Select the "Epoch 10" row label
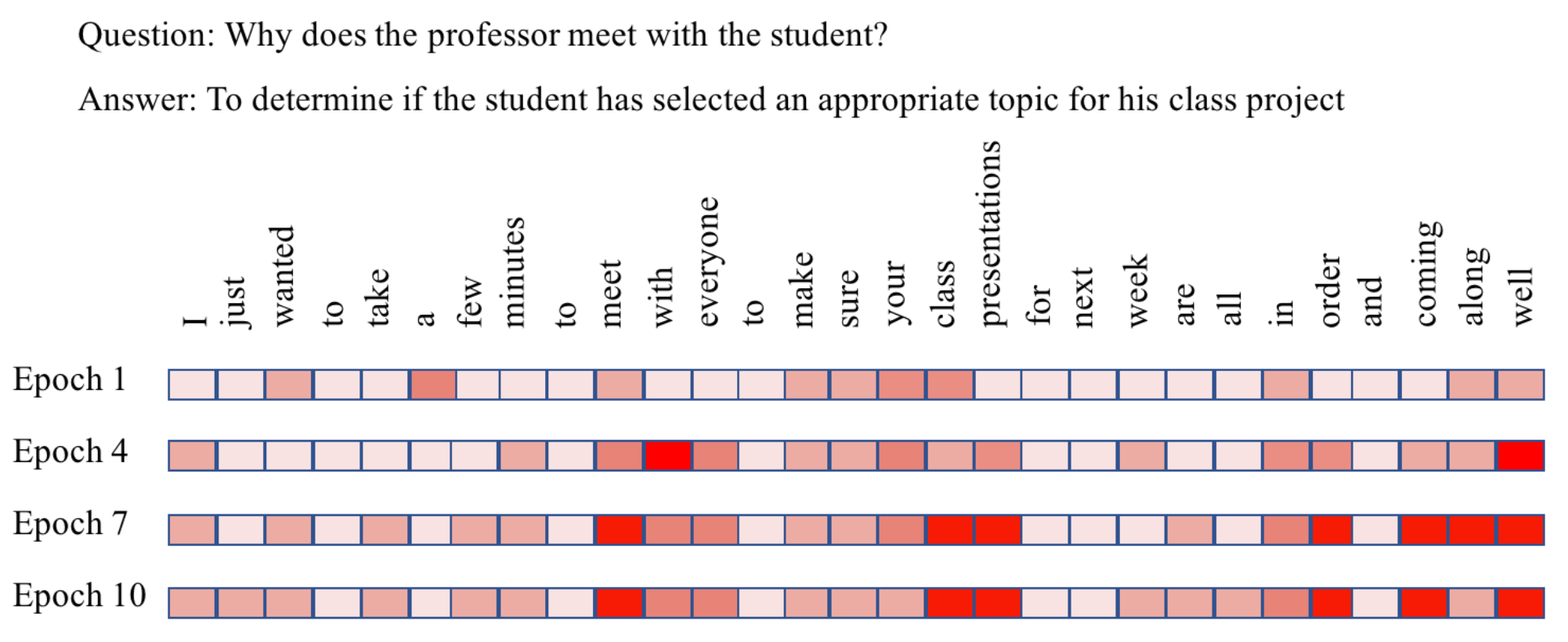The image size is (1568, 642). tap(79, 596)
